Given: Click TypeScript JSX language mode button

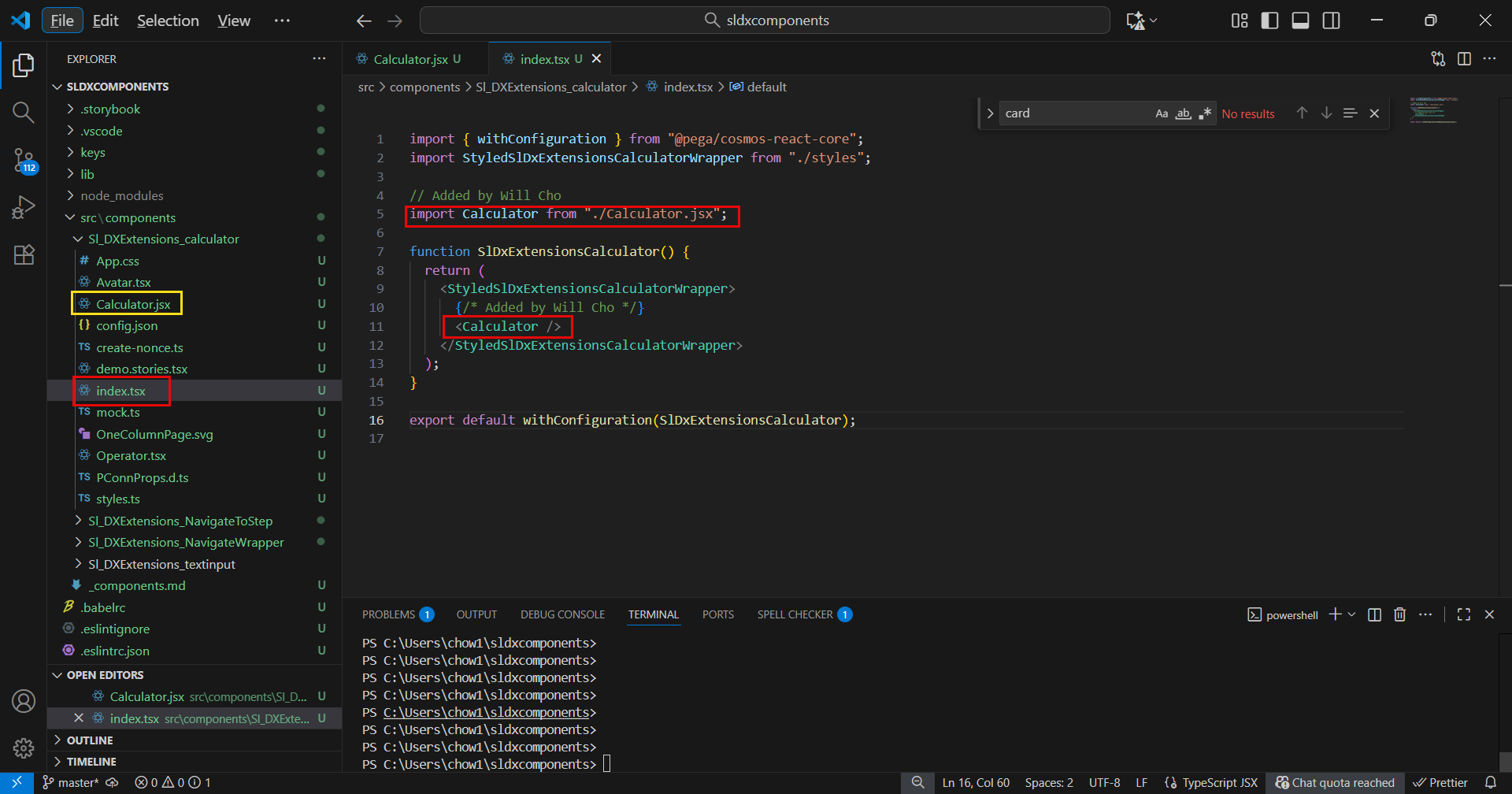Looking at the screenshot, I should click(x=1219, y=782).
